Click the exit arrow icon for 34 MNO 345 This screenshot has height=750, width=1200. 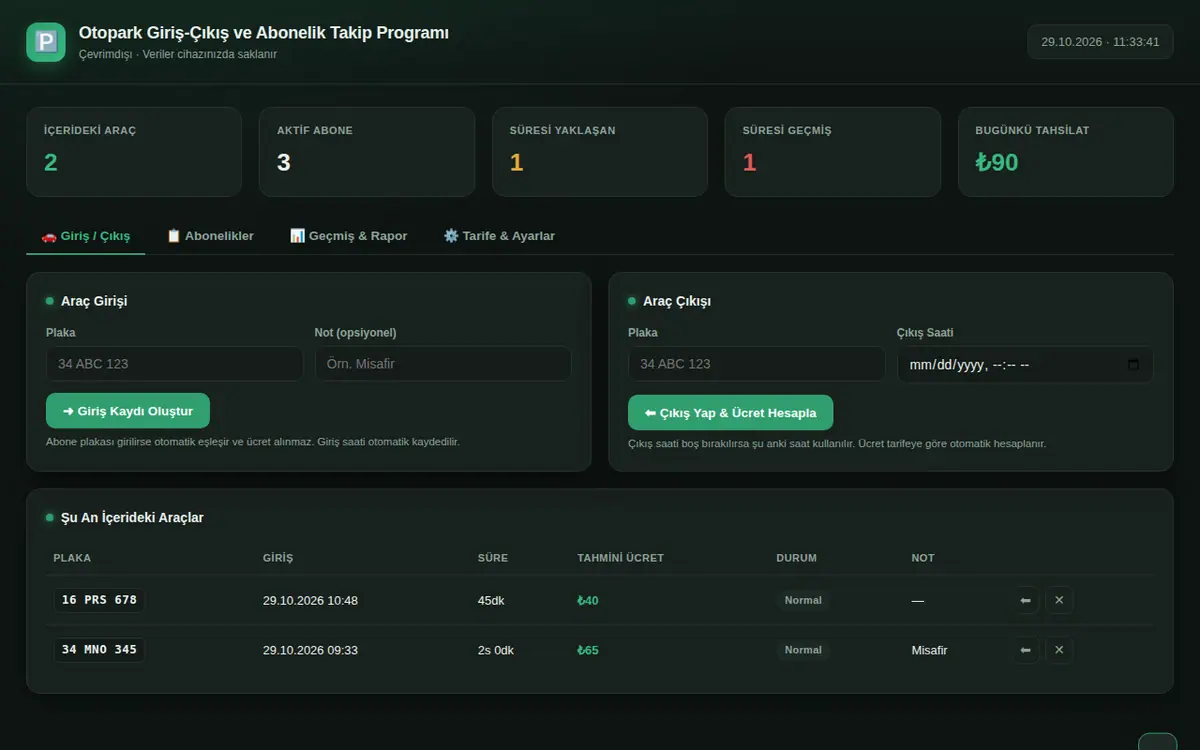point(1025,650)
